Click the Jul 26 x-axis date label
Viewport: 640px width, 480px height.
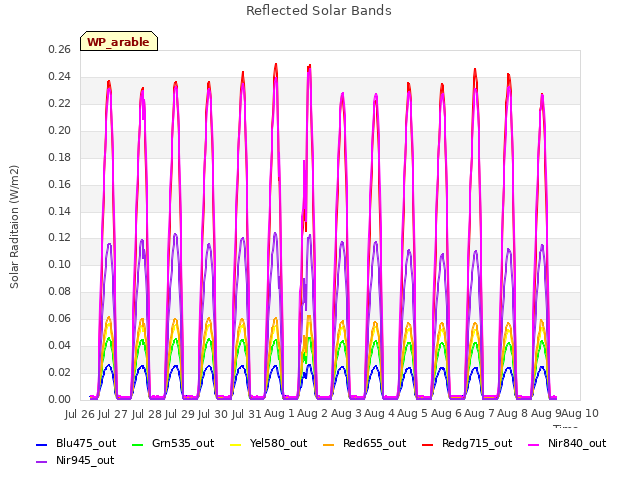[x=80, y=414]
